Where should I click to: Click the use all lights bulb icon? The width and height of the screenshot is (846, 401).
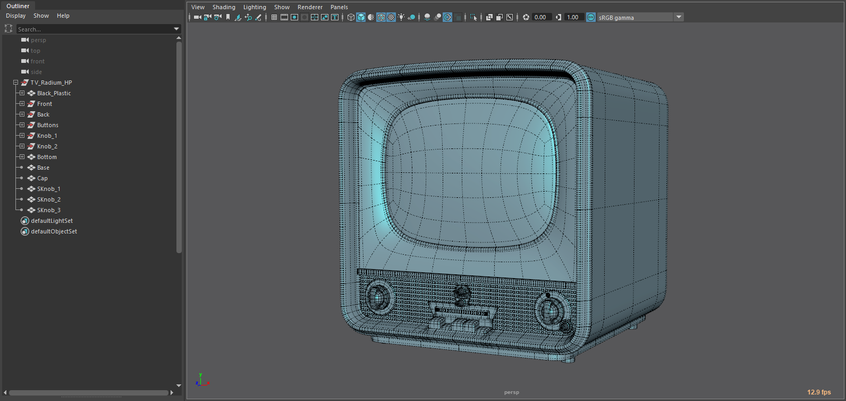402,17
